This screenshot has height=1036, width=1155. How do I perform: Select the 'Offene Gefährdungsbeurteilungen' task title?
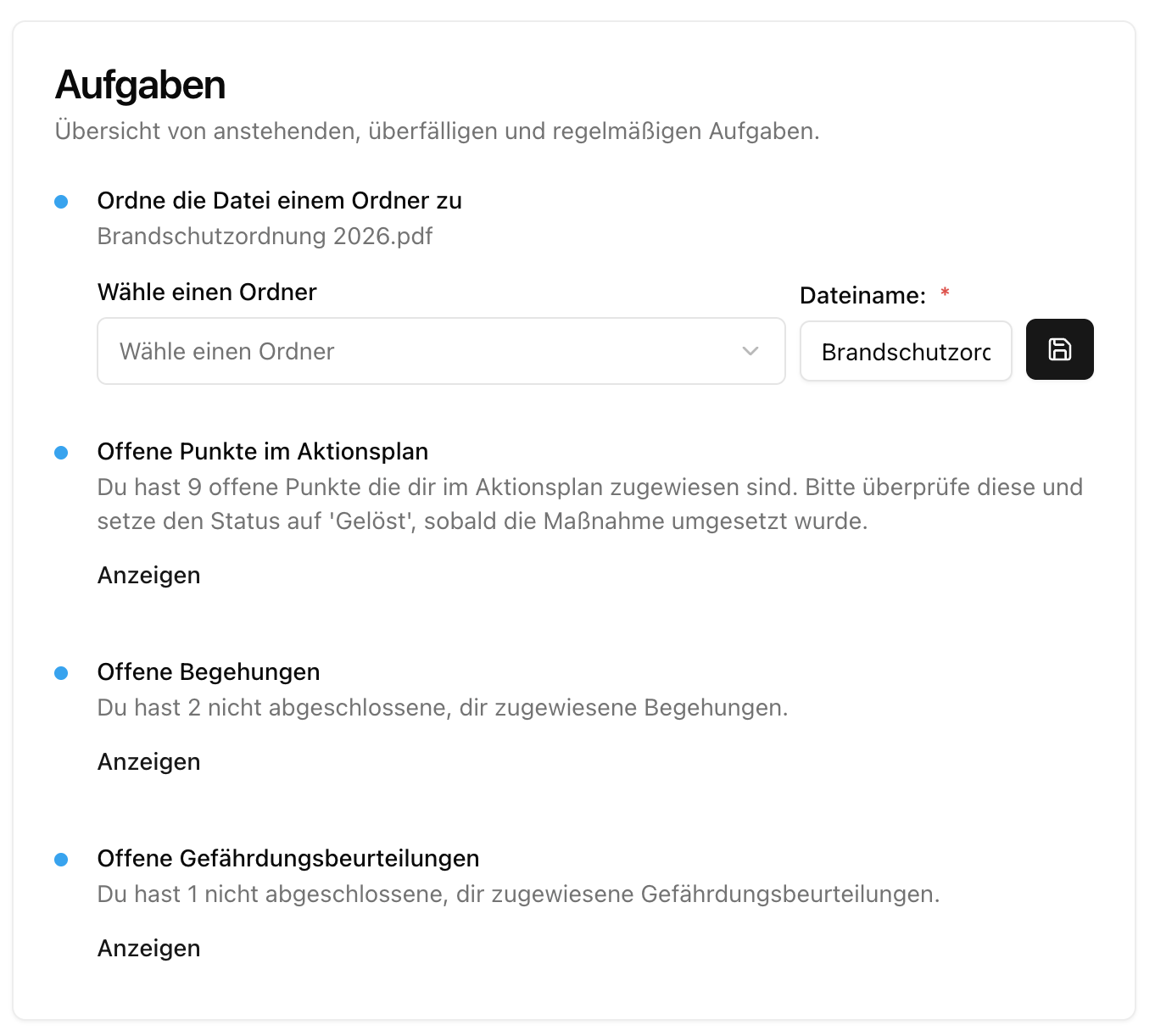tap(287, 858)
